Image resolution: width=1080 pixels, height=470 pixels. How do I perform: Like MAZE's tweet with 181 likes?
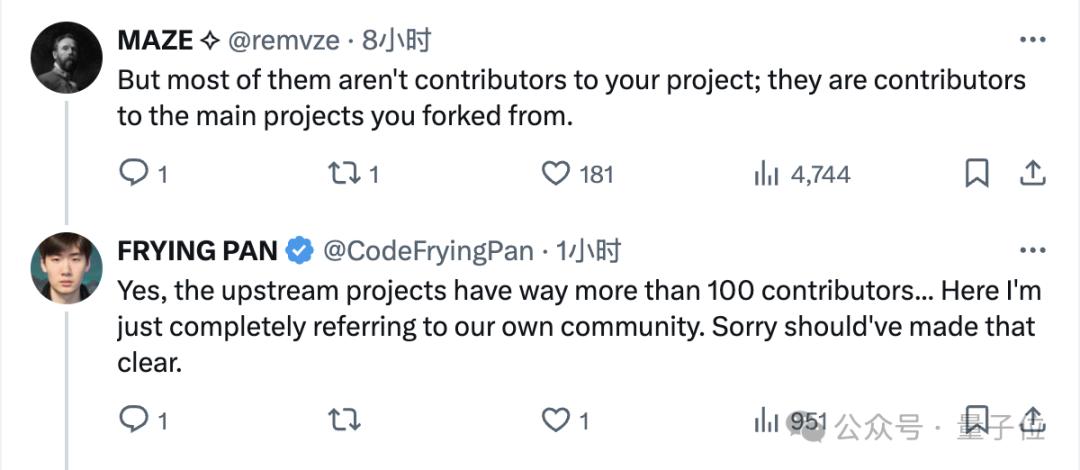click(555, 174)
